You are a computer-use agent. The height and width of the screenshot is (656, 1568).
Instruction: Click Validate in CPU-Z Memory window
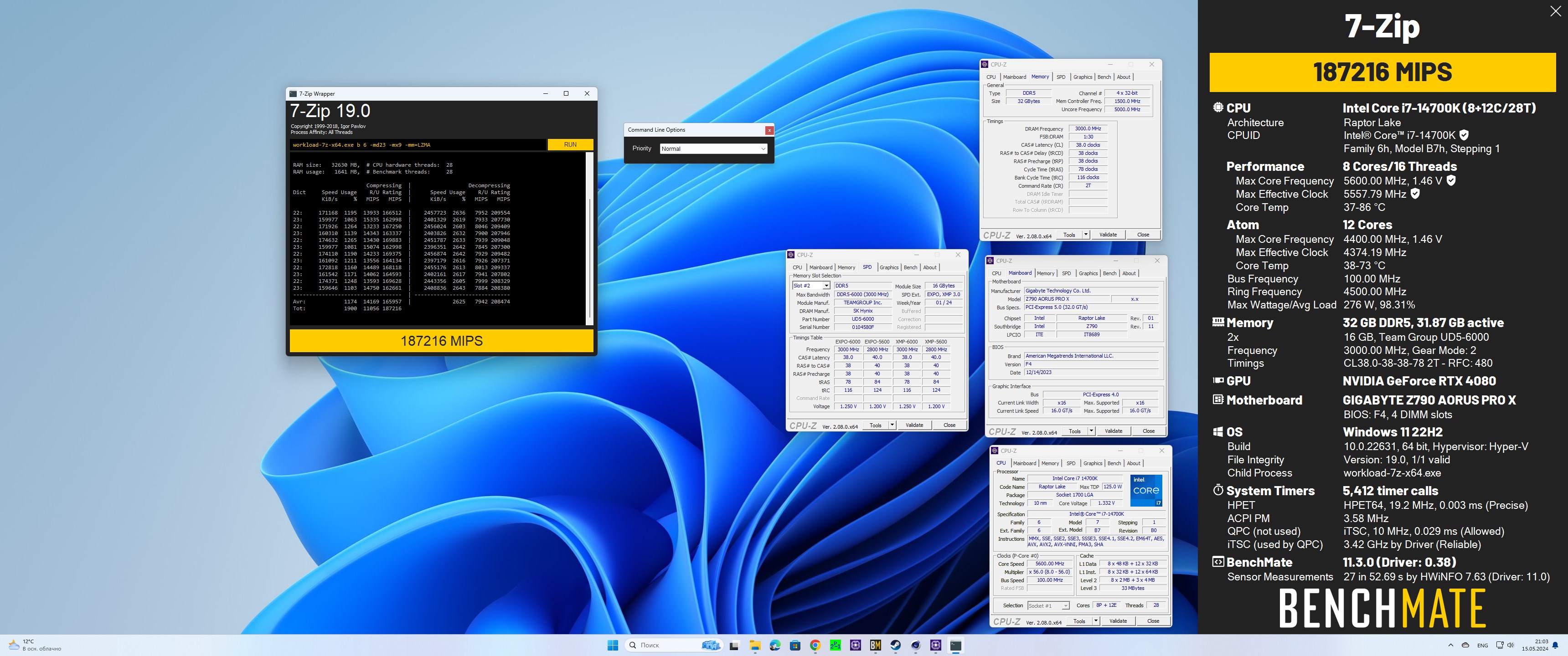pyautogui.click(x=1108, y=235)
